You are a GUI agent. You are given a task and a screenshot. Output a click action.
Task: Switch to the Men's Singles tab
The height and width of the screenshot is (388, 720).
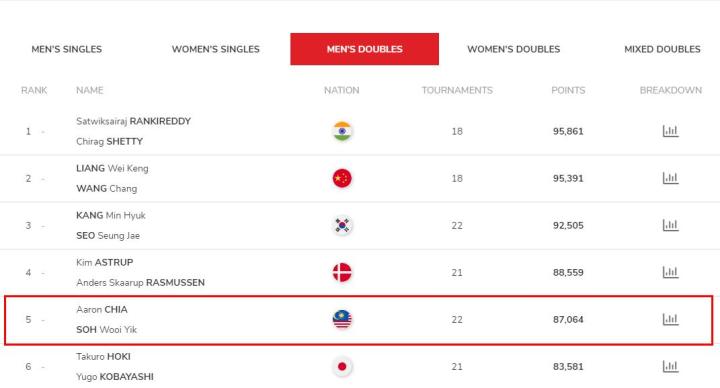tap(67, 49)
